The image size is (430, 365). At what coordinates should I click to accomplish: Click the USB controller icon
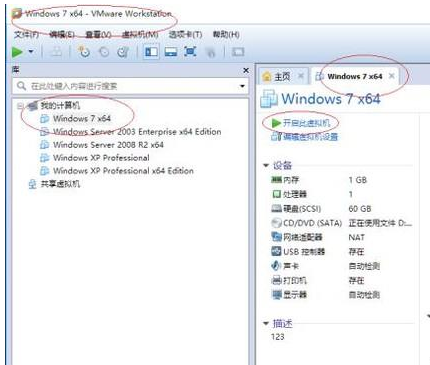(x=277, y=251)
